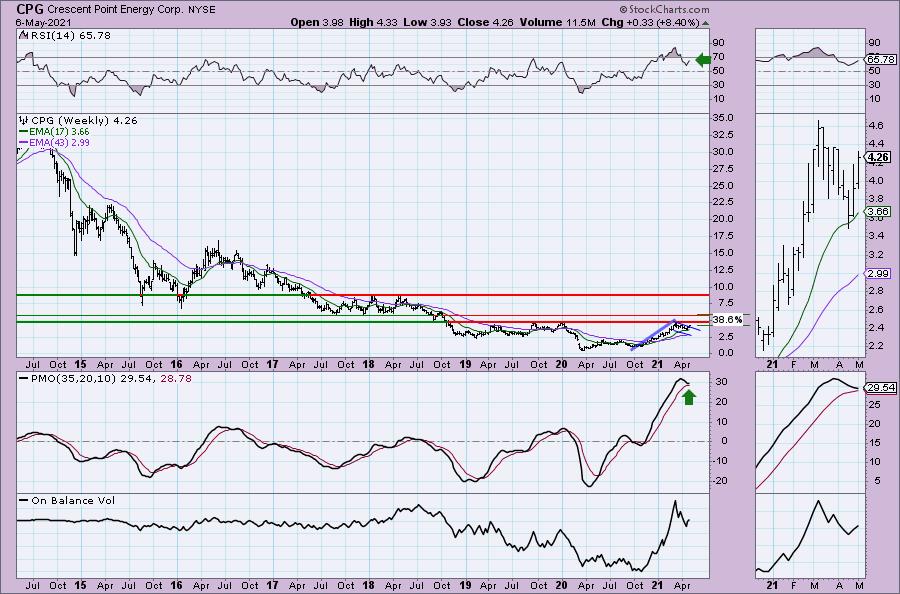Click the boxed 3.66 EMA value tag

879,212
